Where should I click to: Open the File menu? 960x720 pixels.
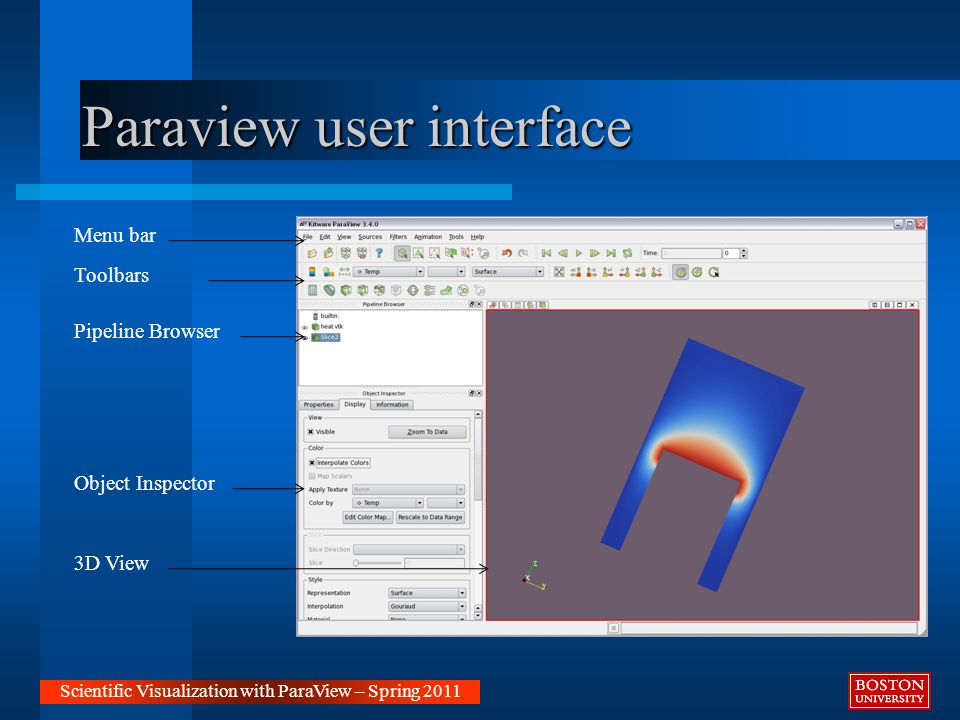[x=307, y=237]
